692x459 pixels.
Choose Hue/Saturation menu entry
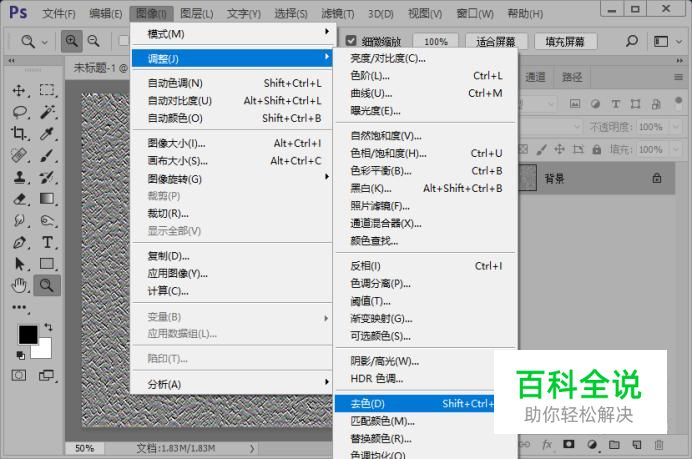pyautogui.click(x=426, y=153)
